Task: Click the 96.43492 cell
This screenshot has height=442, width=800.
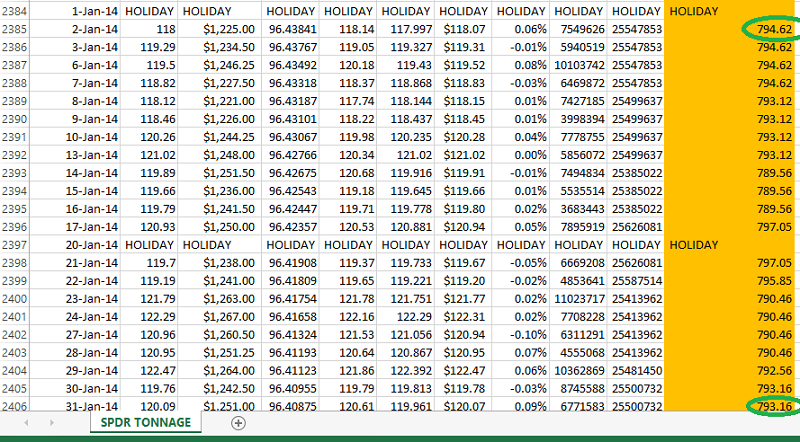Action: tap(290, 65)
